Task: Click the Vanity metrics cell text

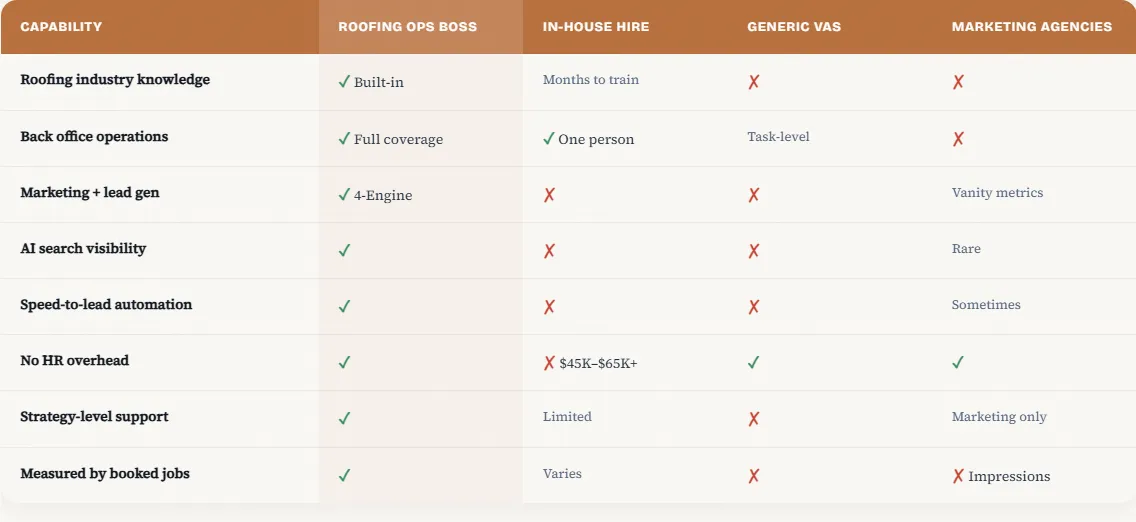Action: click(997, 192)
